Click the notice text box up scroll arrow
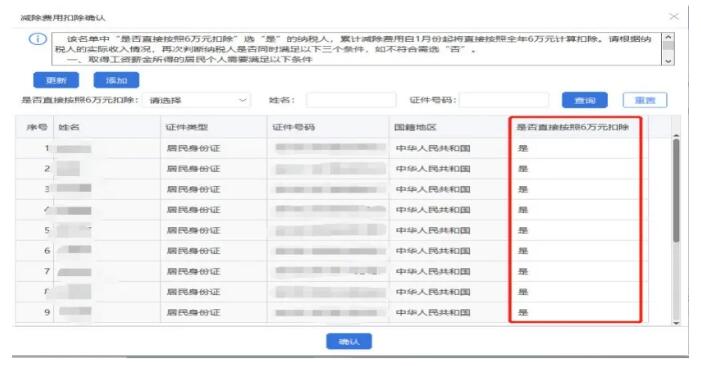701x366 pixels. [x=668, y=38]
